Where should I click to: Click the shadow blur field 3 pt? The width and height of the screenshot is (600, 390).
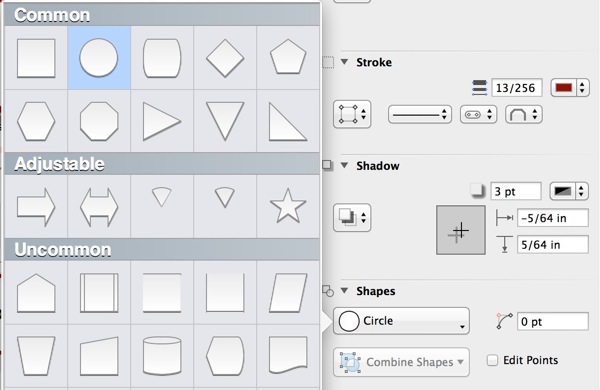[x=516, y=191]
